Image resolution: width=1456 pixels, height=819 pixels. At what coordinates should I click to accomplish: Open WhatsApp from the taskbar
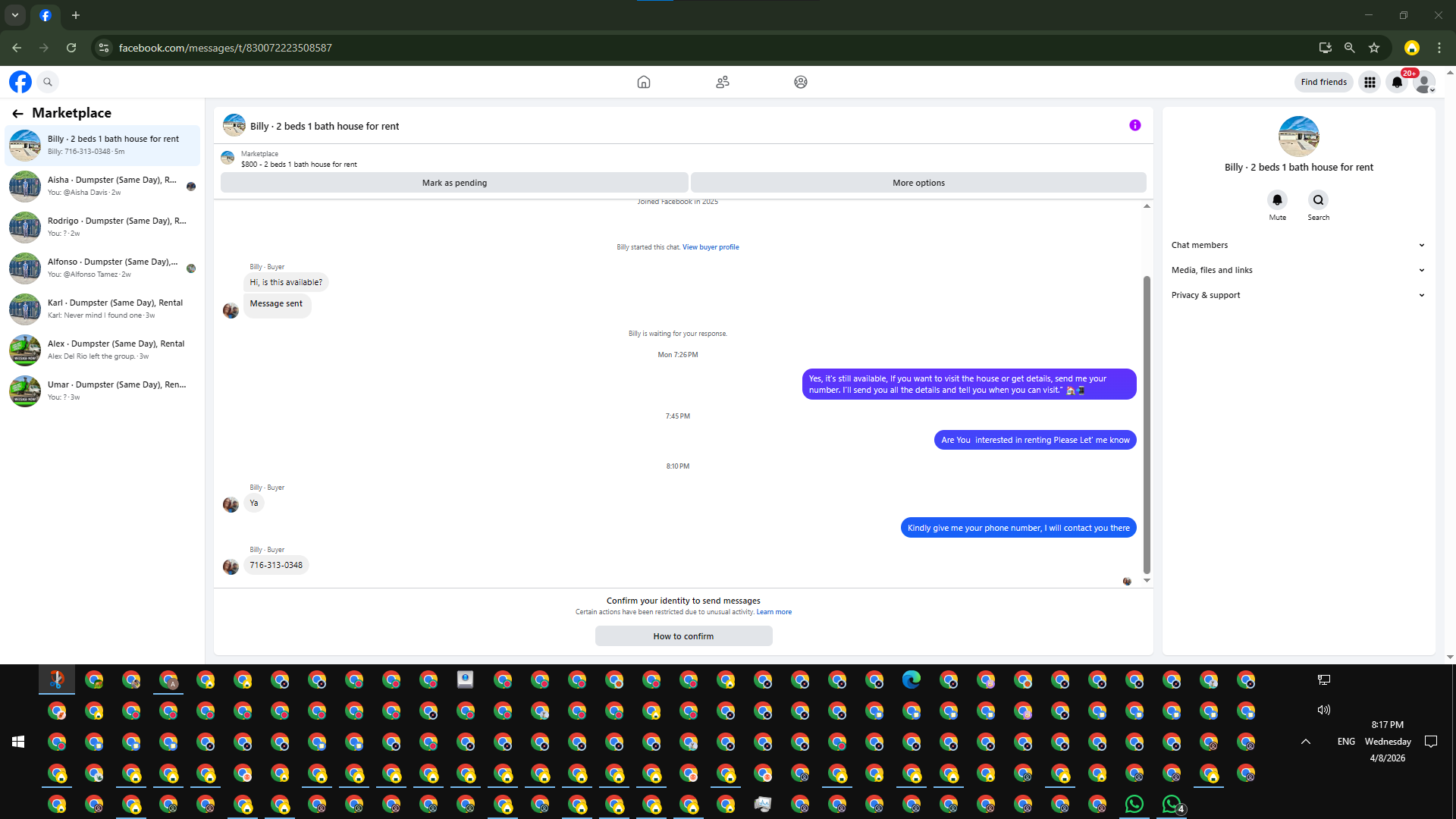click(x=1134, y=804)
